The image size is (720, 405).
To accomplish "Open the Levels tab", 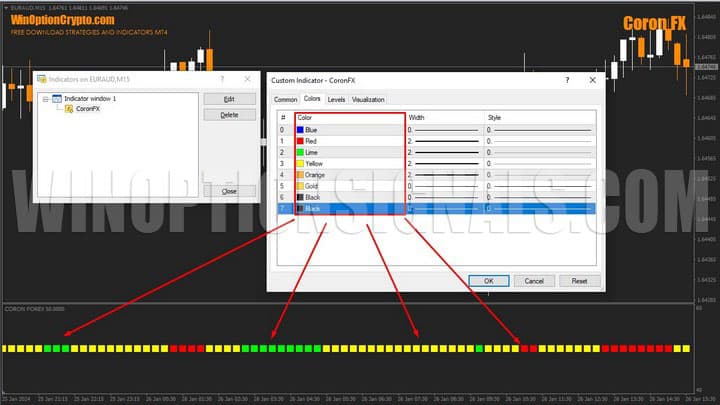I will pos(336,100).
